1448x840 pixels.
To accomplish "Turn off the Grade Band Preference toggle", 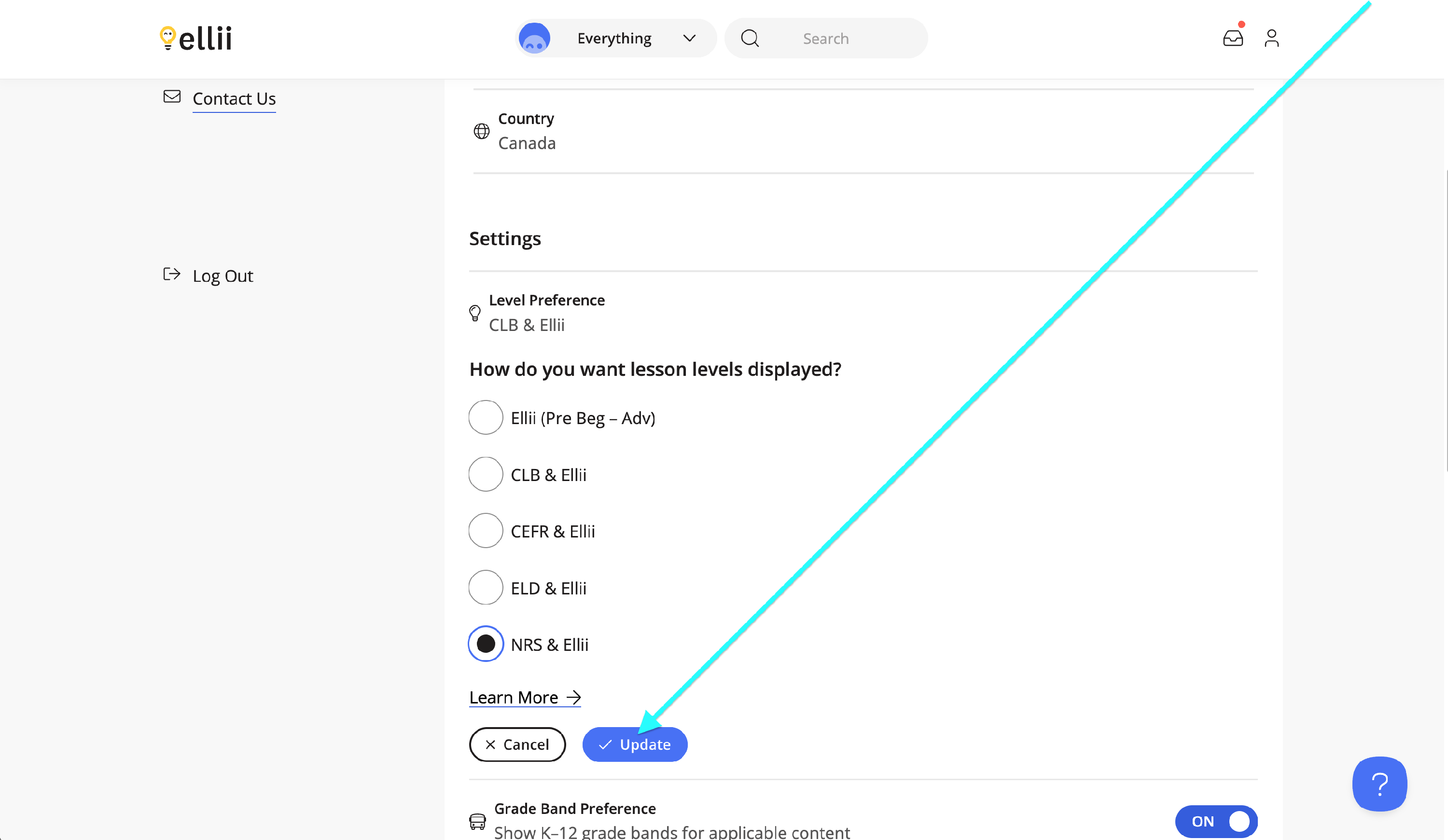I will [1216, 821].
